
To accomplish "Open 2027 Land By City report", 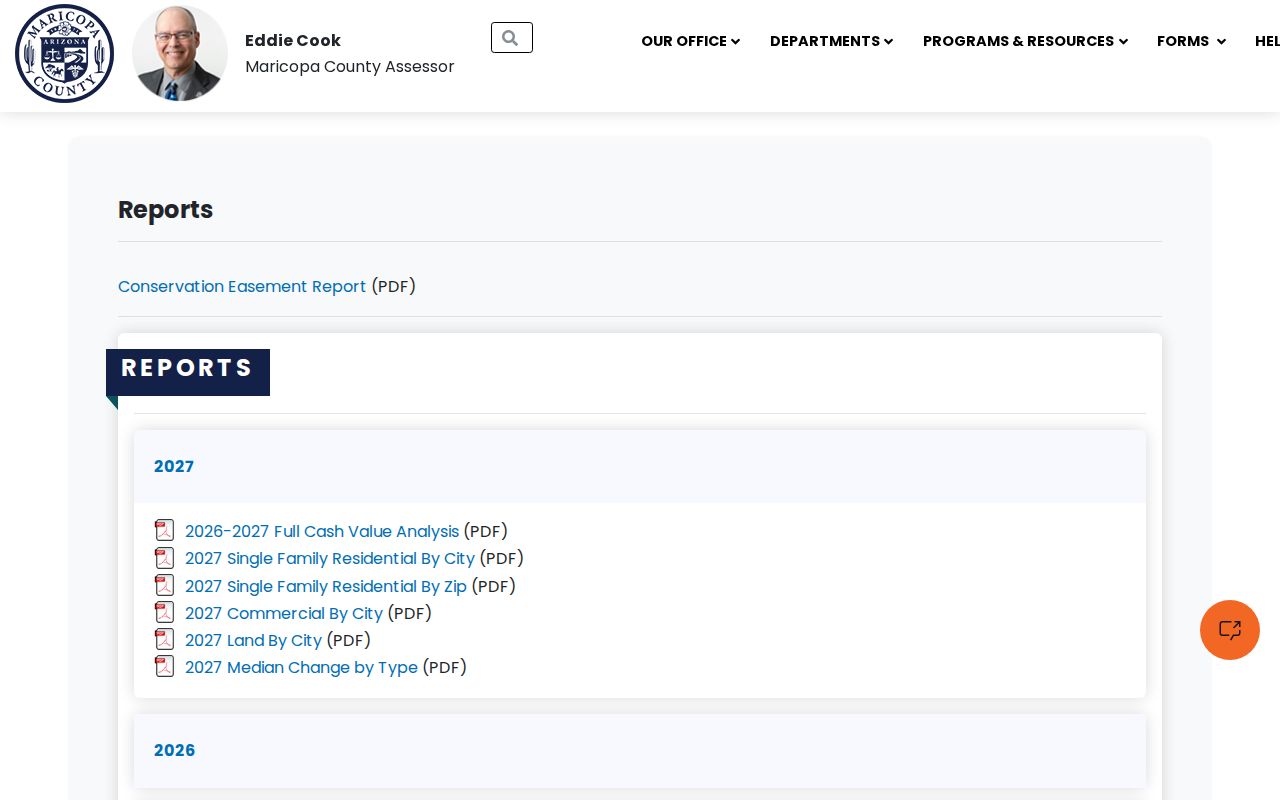I will click(x=253, y=641).
